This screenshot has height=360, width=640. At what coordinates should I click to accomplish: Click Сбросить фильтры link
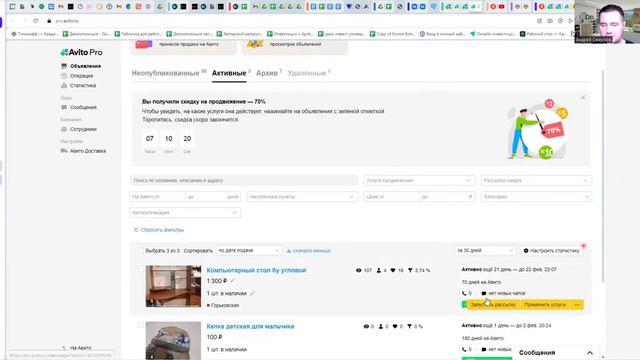[x=158, y=230]
